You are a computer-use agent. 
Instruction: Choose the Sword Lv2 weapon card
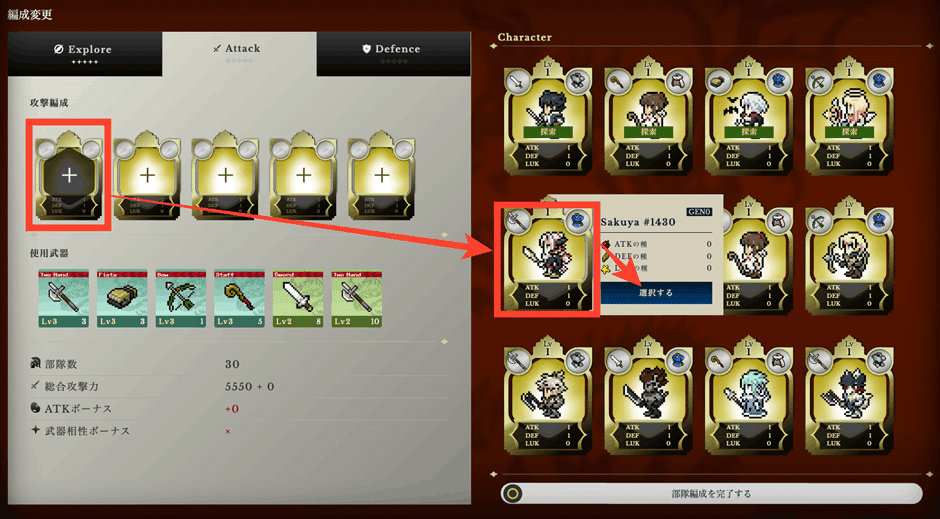(x=299, y=298)
